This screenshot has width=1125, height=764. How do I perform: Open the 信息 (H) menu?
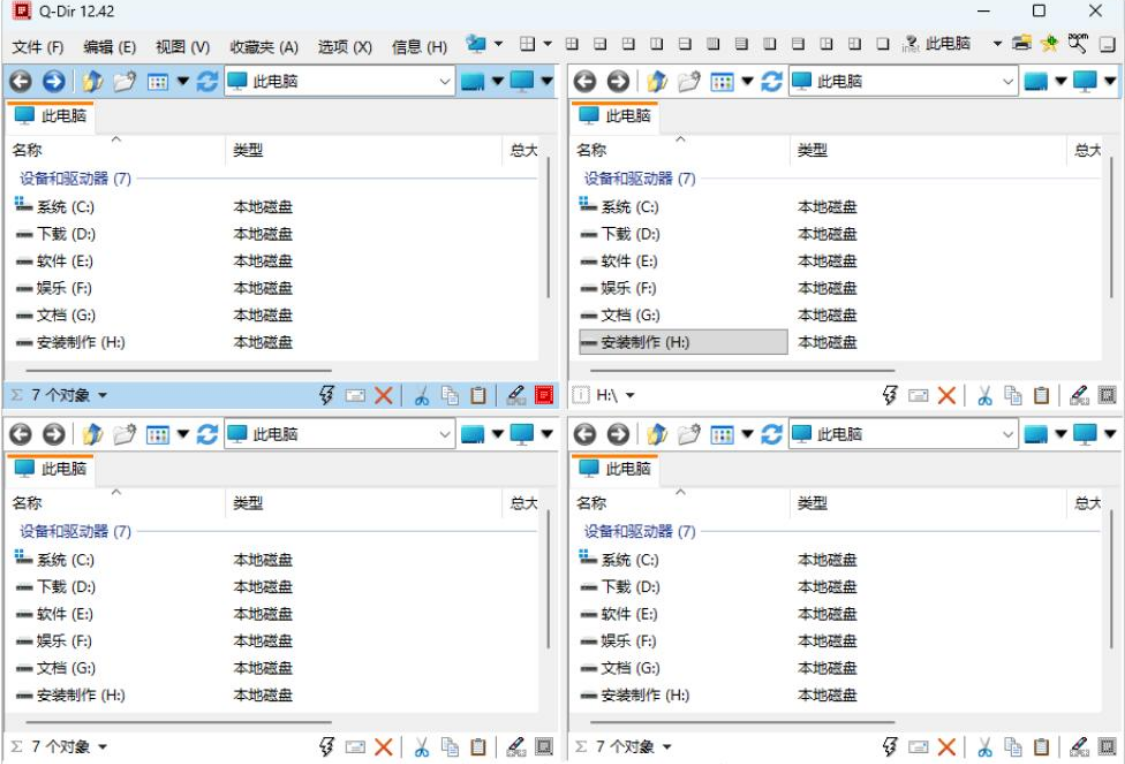(419, 47)
